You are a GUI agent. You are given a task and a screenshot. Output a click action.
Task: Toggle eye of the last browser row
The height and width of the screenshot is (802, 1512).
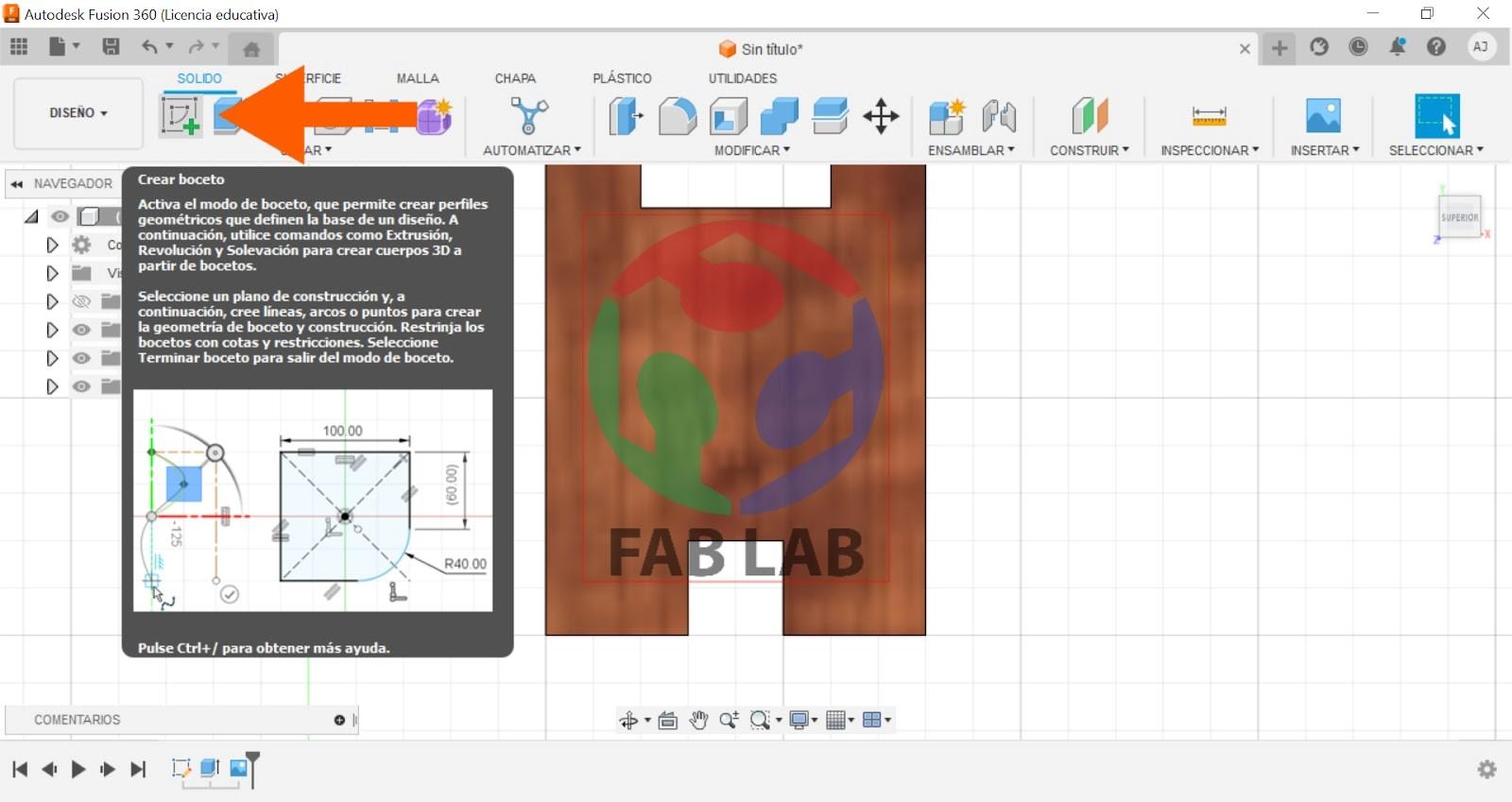82,386
